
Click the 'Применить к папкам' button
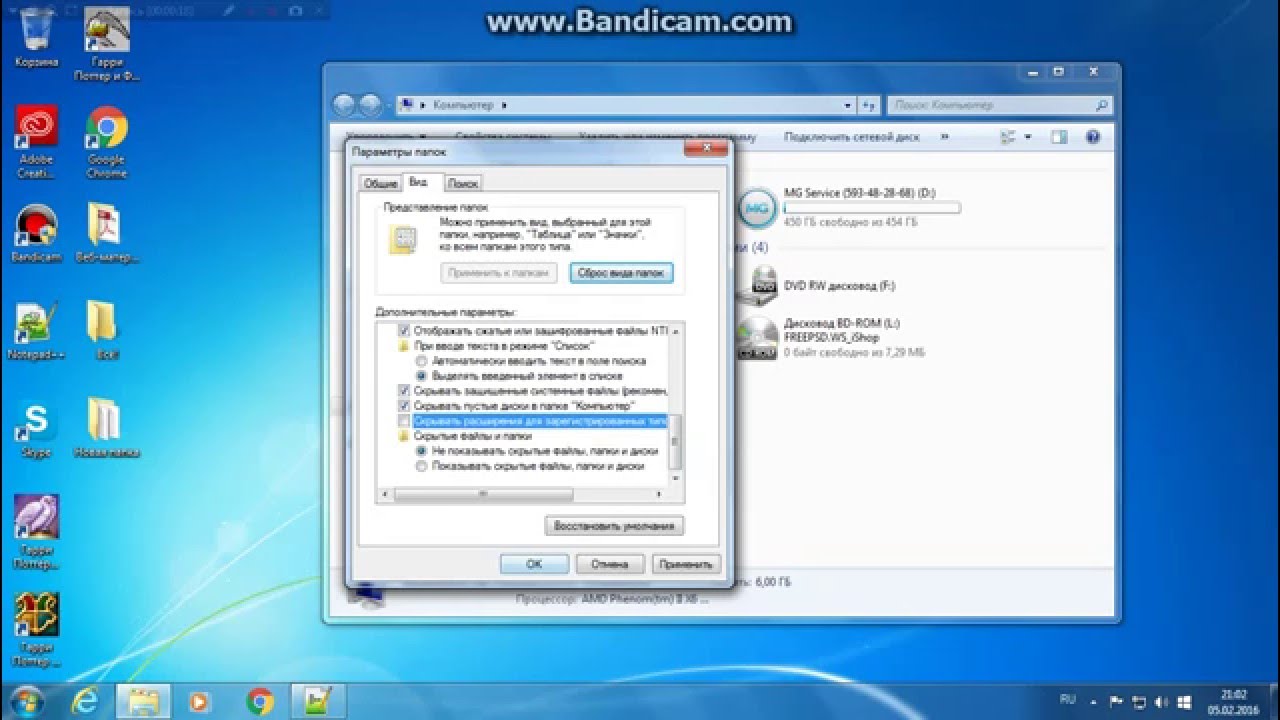498,272
